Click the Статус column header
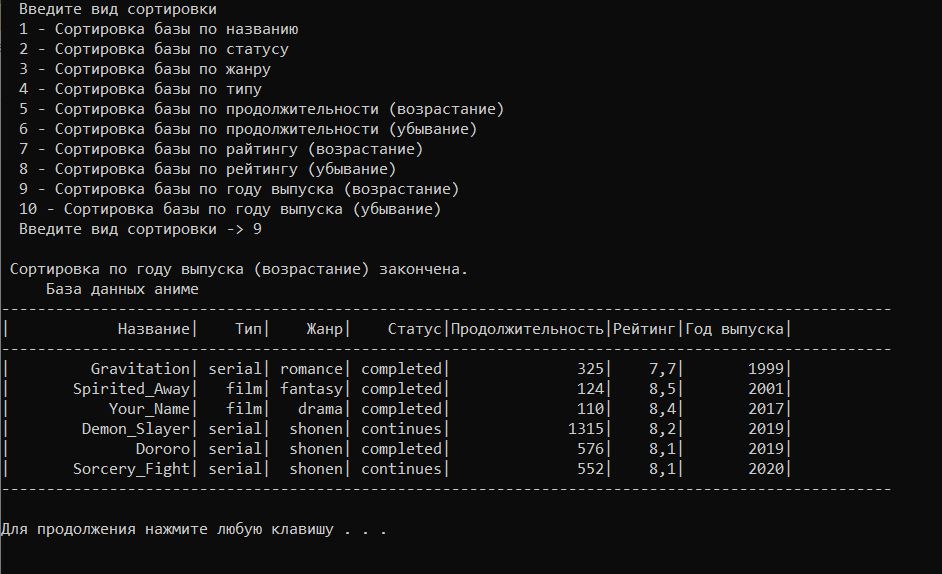The image size is (942, 574). tap(415, 329)
